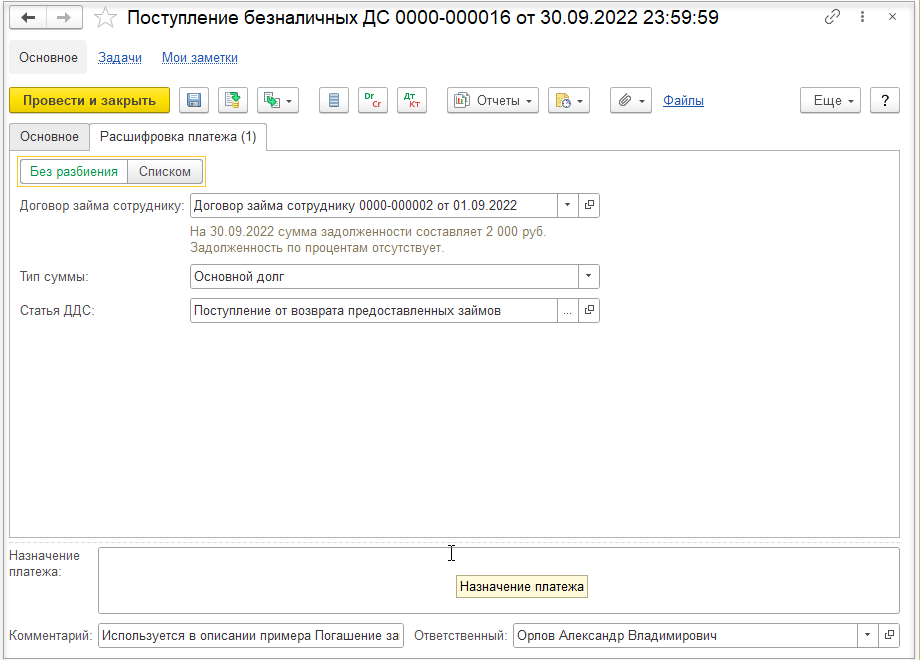The height and width of the screenshot is (660, 920).
Task: Open the Файлы link
Action: (x=684, y=100)
